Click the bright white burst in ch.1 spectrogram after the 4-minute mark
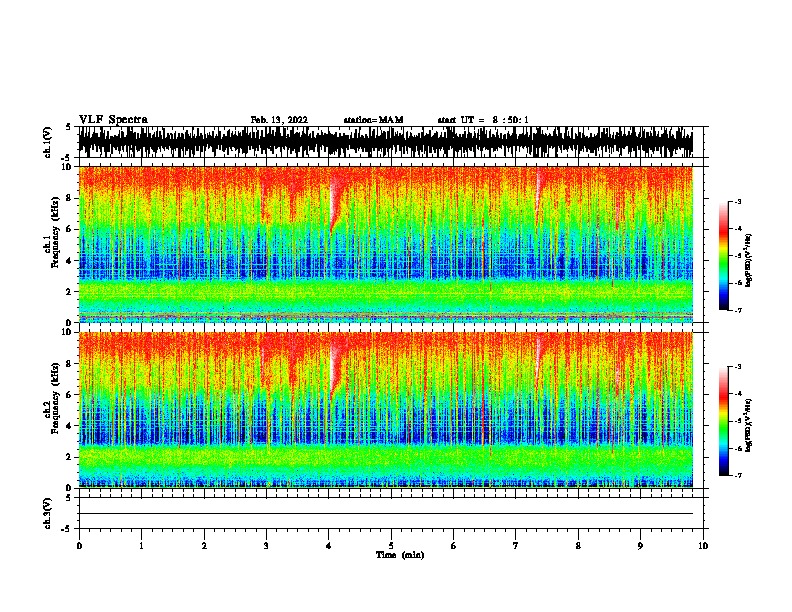Image resolution: width=792 pixels, height=612 pixels. click(x=335, y=202)
